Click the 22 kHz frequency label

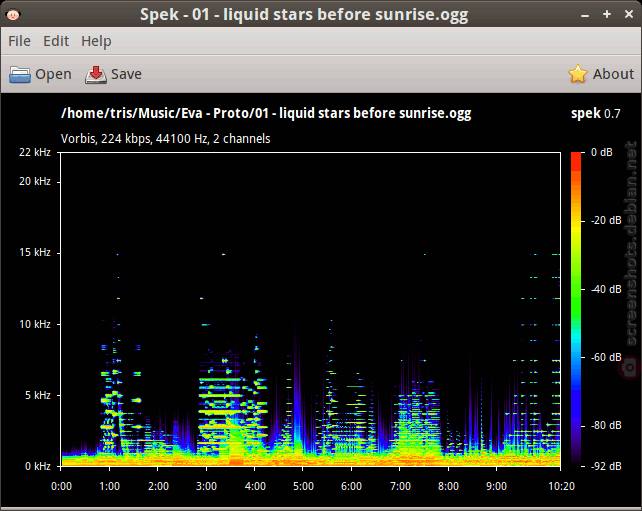(35, 152)
